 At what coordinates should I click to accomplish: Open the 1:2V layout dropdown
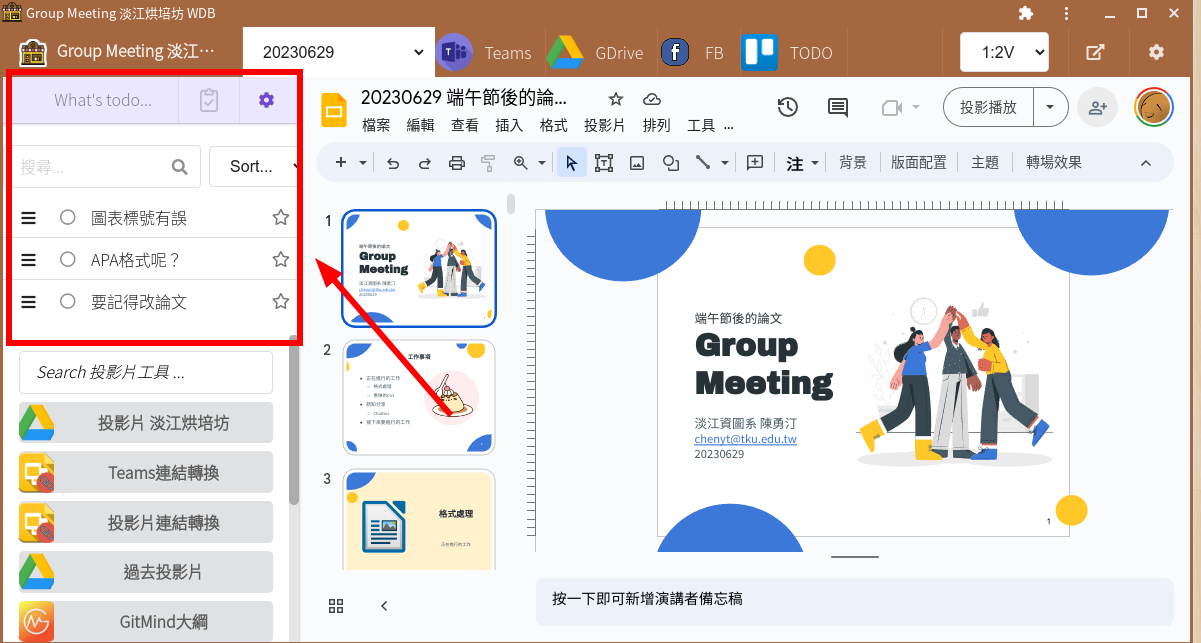click(1004, 52)
